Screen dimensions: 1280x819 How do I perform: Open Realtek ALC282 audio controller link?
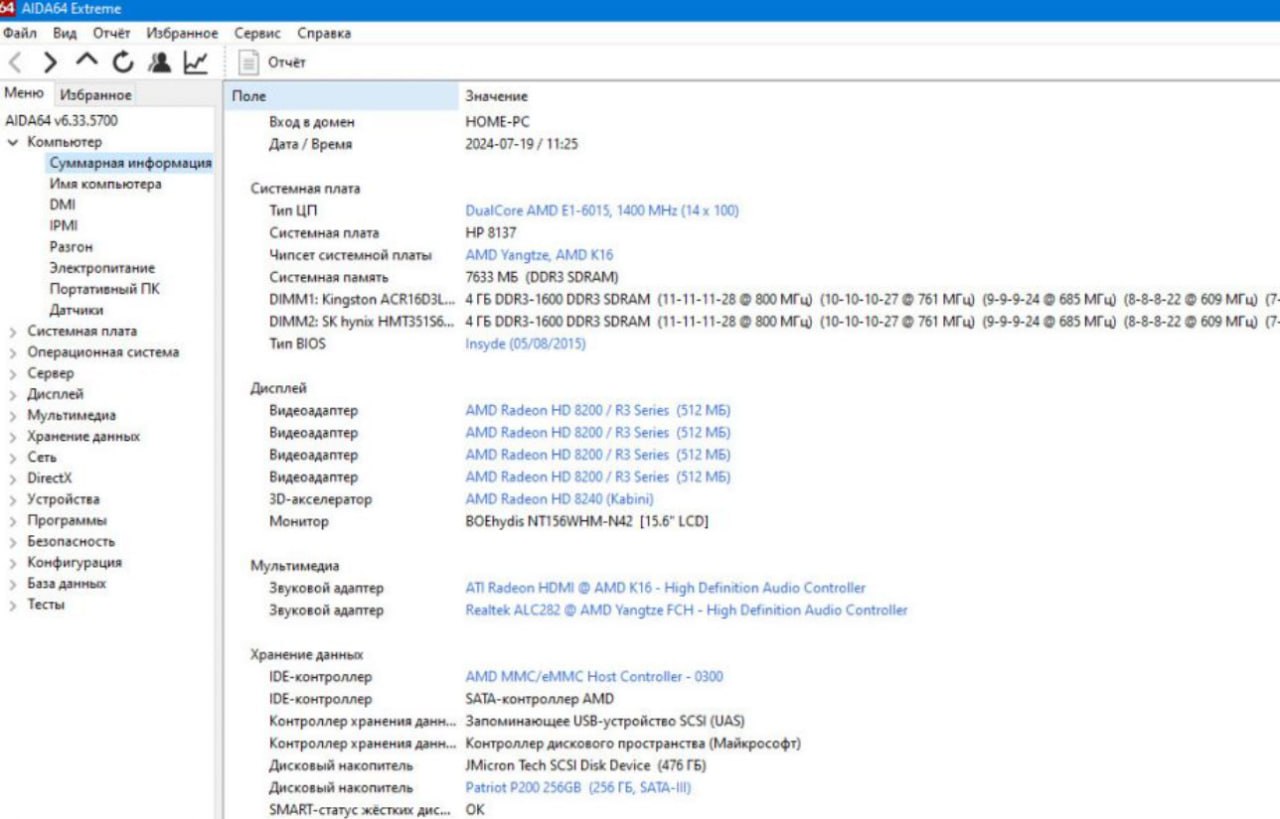tap(686, 610)
